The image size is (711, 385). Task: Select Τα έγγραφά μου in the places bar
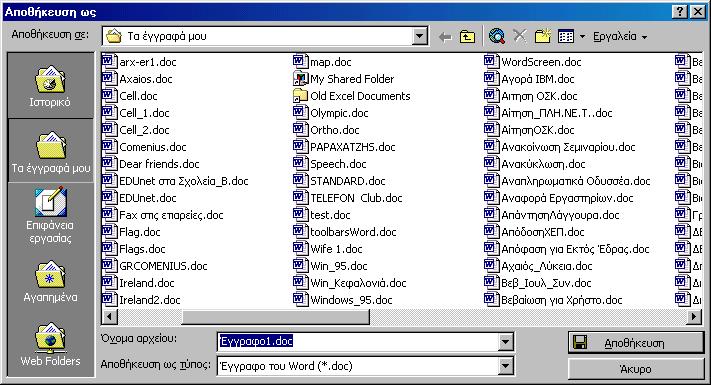pos(50,151)
